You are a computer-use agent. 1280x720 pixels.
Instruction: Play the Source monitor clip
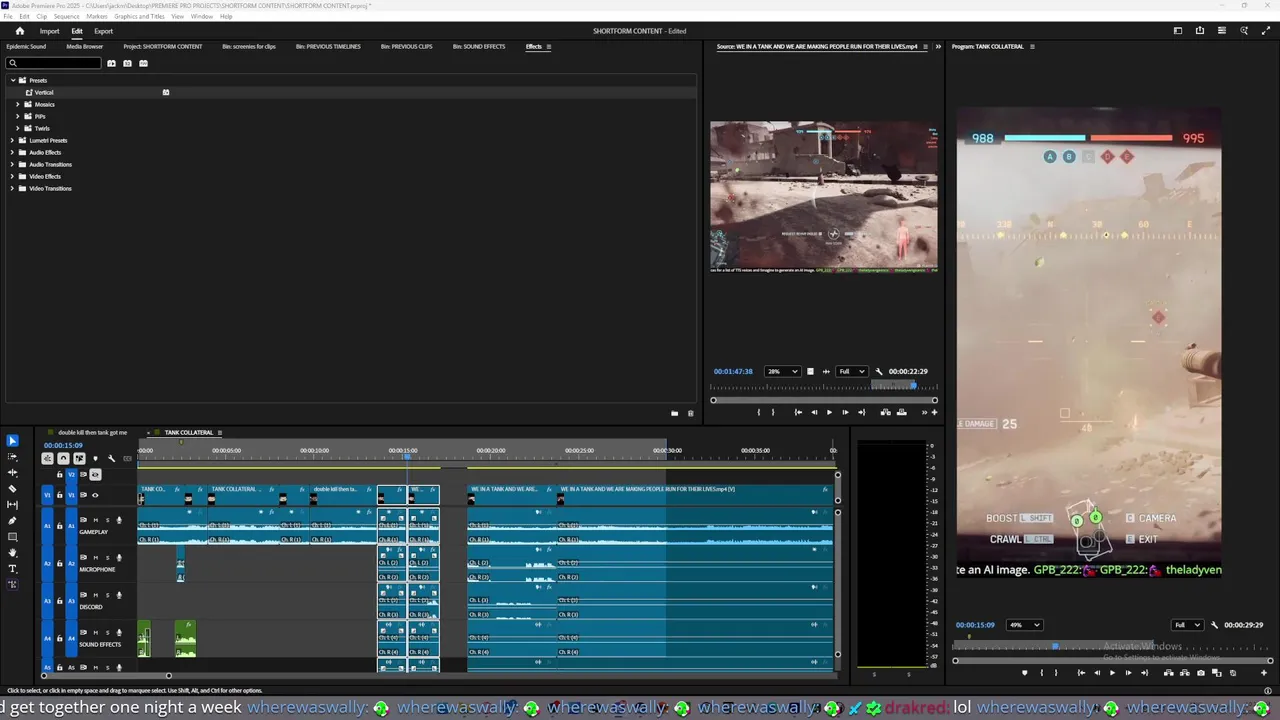click(x=829, y=412)
